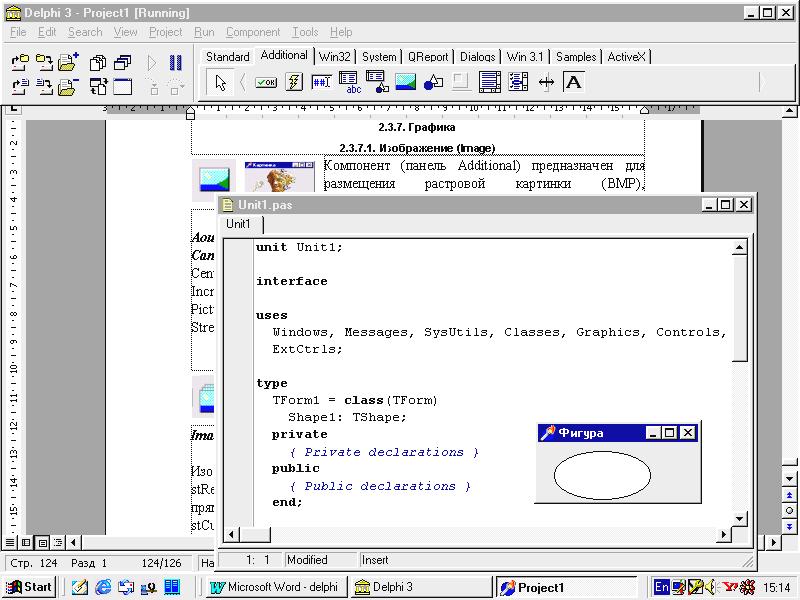Image resolution: width=800 pixels, height=600 pixels.
Task: Open the Component menu
Action: pos(253,32)
